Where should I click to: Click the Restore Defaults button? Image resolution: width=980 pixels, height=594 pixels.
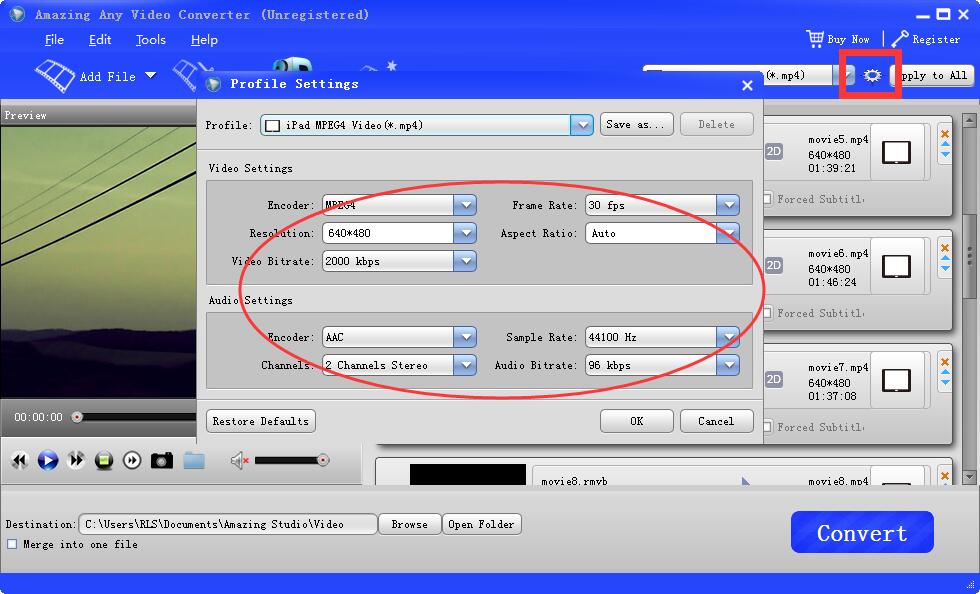click(x=261, y=421)
